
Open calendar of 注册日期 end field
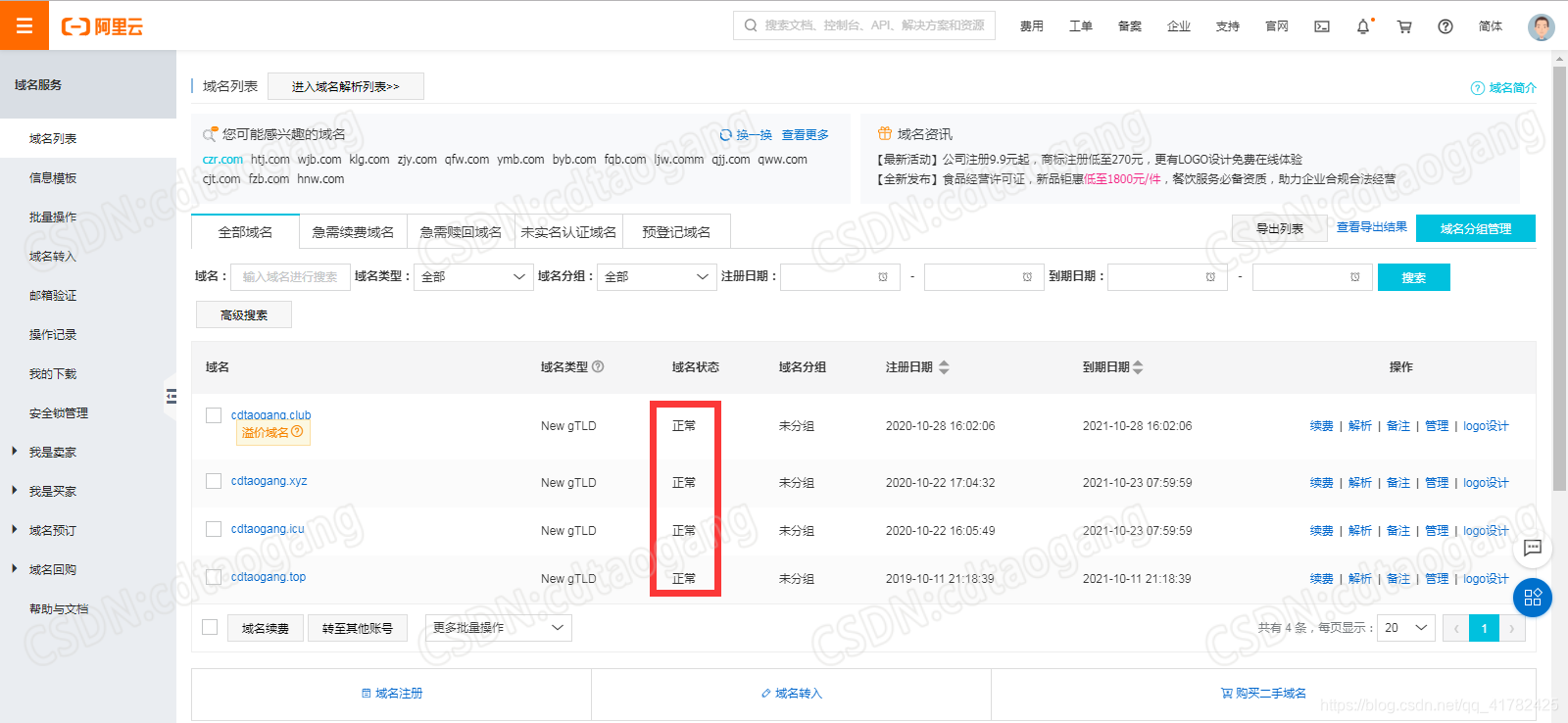[1027, 277]
